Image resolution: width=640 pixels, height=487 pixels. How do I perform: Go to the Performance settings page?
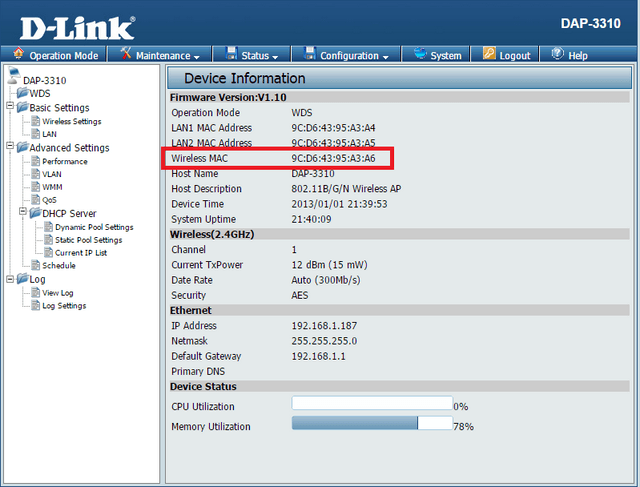(65, 161)
